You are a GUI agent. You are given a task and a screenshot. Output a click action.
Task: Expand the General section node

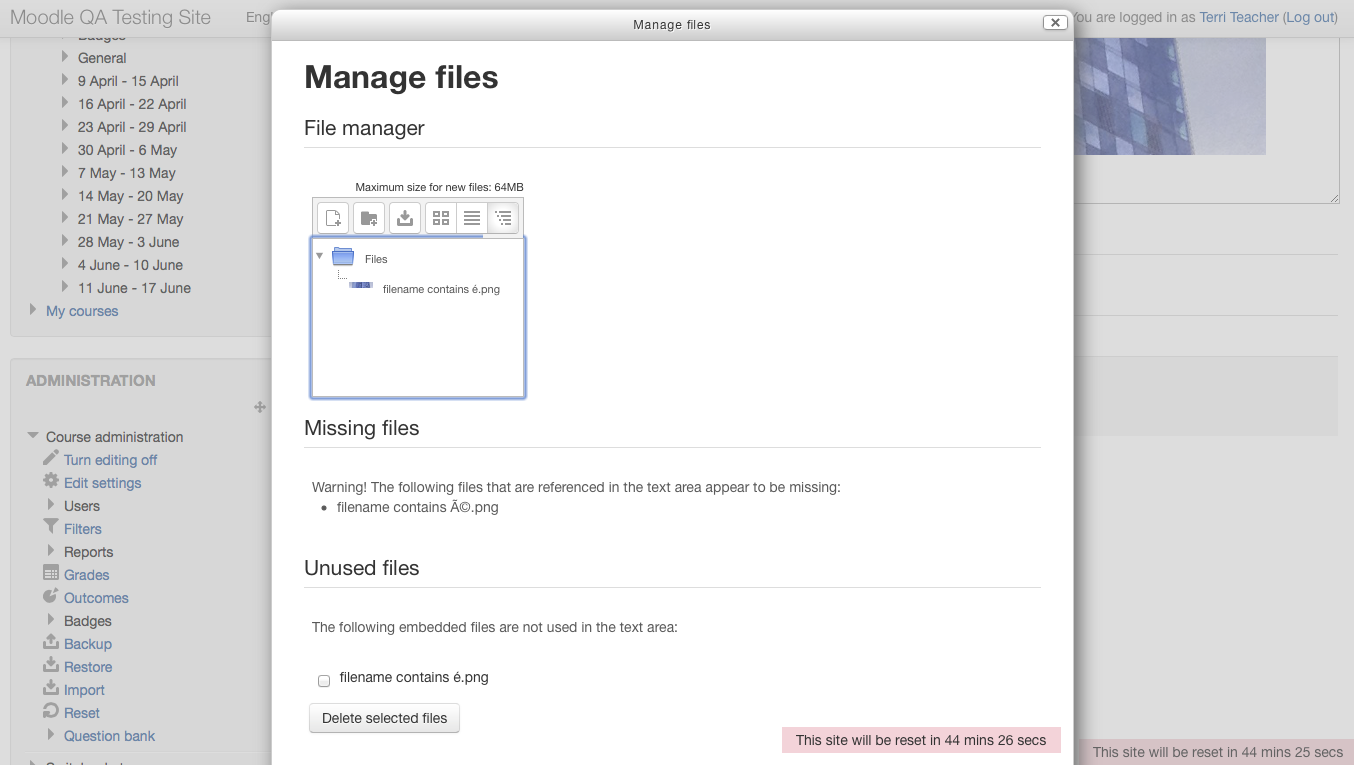coord(65,57)
